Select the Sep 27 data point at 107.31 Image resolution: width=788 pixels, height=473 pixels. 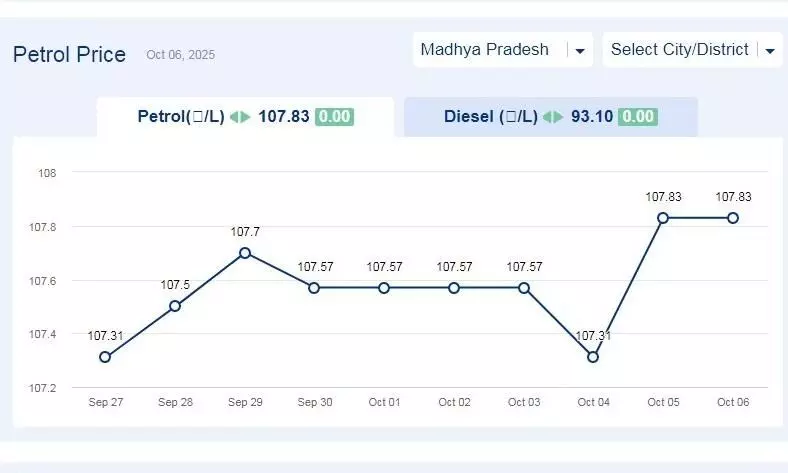coord(105,357)
